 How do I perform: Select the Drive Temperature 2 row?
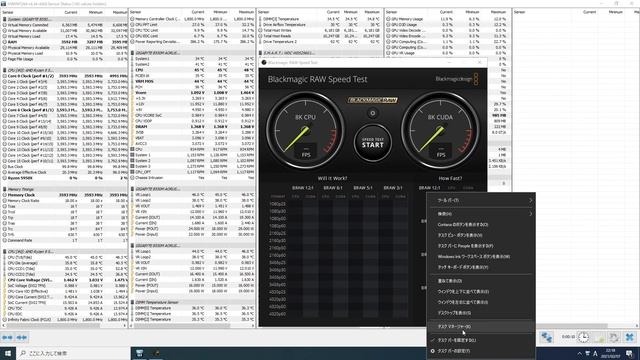320,42
